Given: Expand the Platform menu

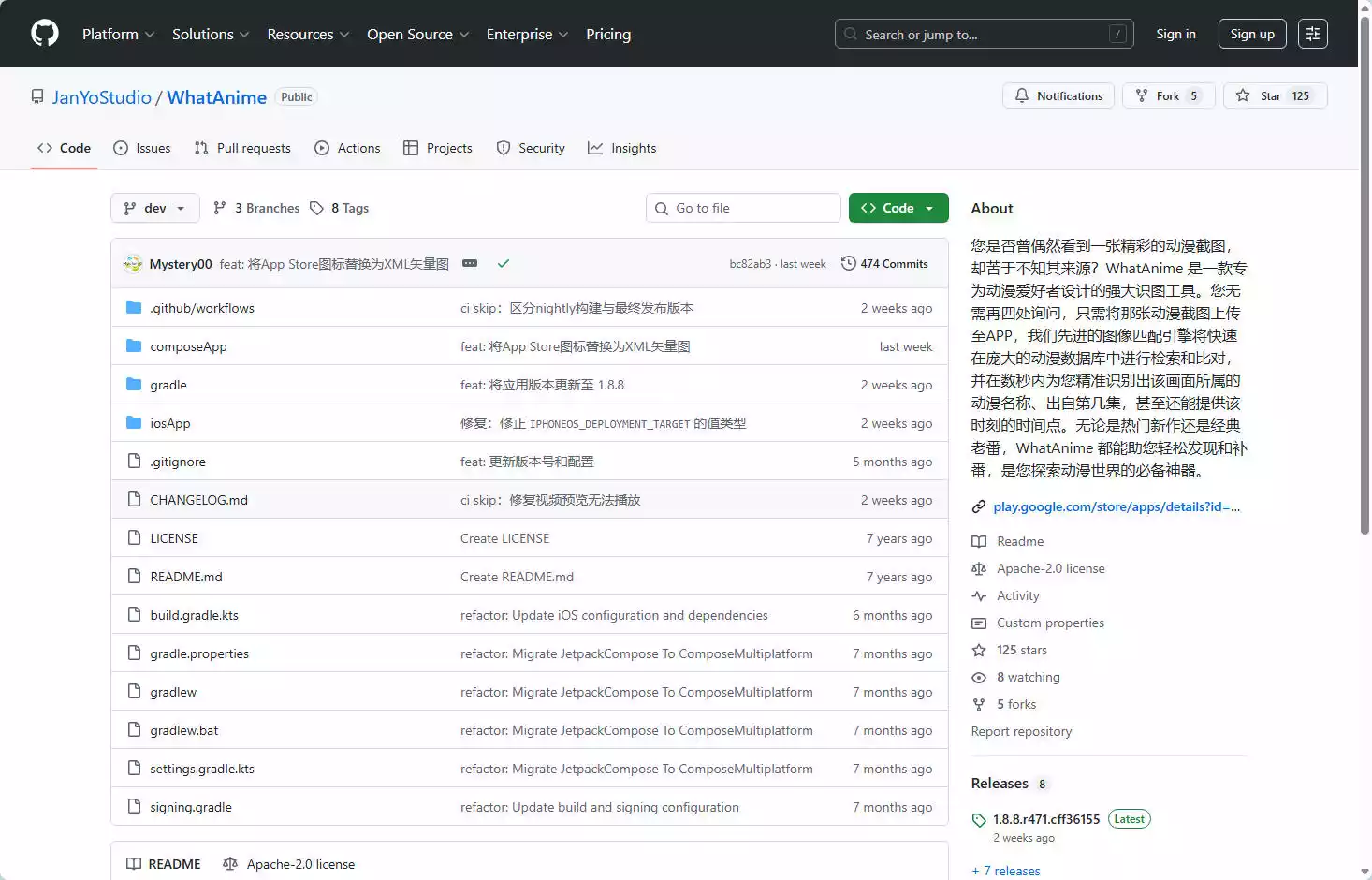Looking at the screenshot, I should [x=119, y=34].
